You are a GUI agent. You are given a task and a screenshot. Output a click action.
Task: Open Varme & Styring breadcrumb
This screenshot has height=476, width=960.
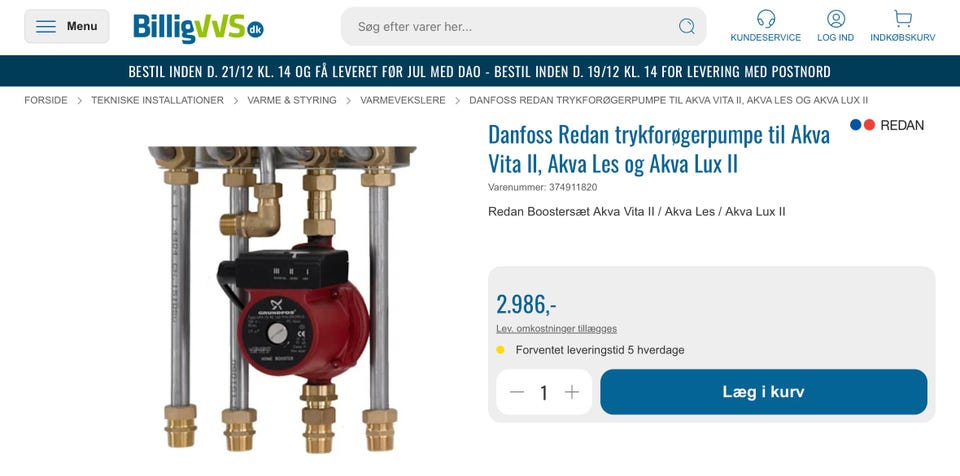click(x=292, y=100)
